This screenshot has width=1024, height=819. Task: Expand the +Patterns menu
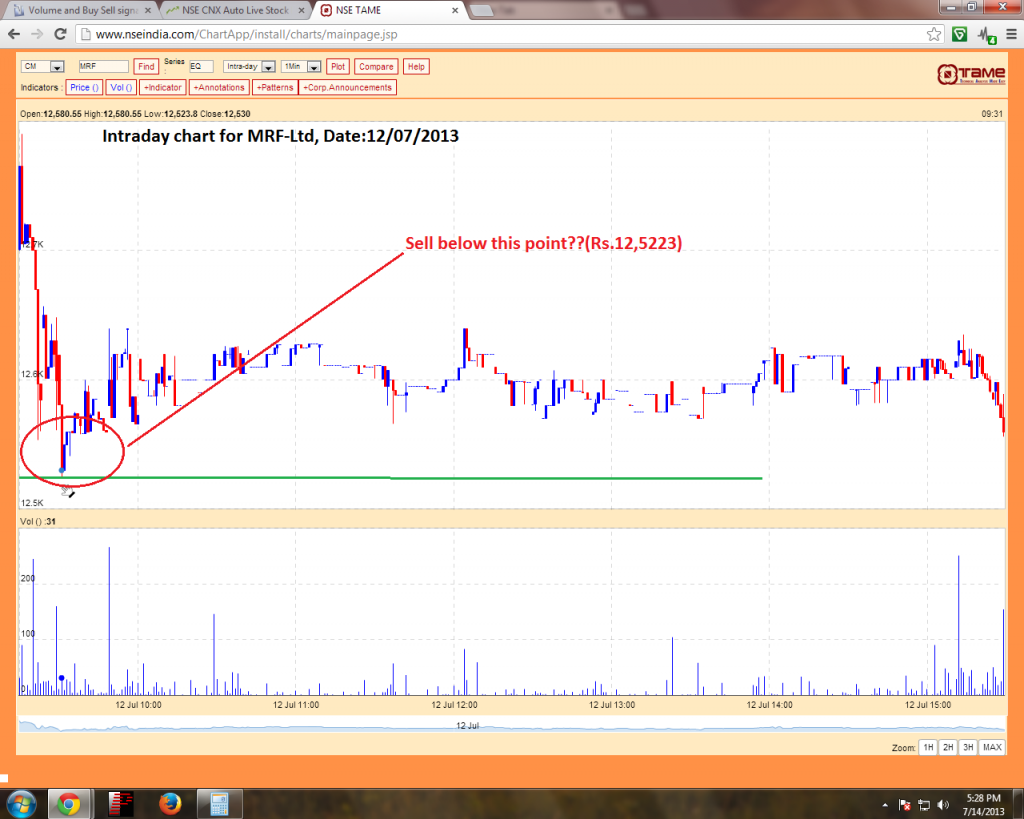point(275,88)
